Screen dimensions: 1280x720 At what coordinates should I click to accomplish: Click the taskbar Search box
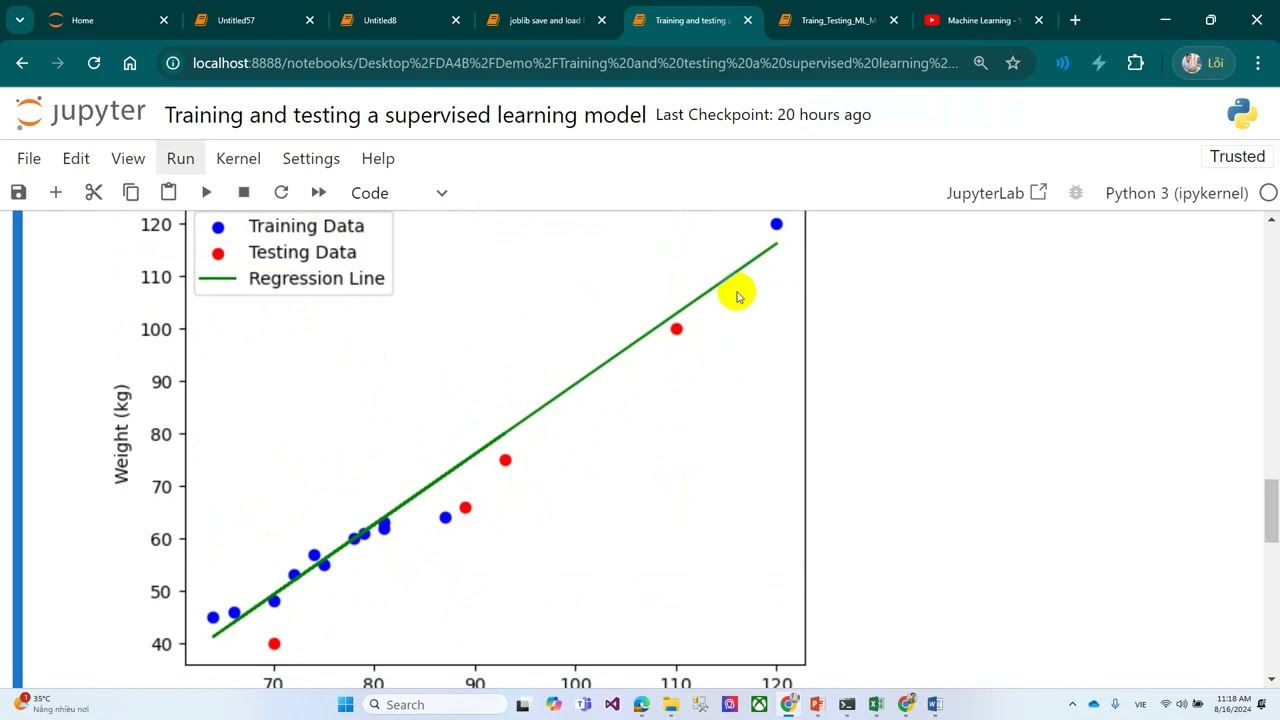click(435, 704)
